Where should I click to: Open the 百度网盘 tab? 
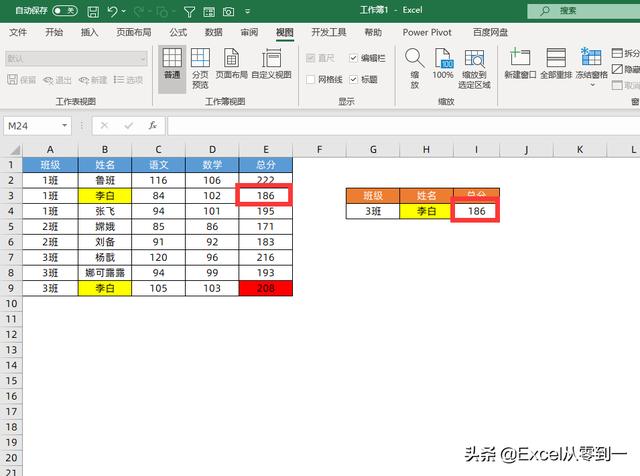tap(490, 32)
